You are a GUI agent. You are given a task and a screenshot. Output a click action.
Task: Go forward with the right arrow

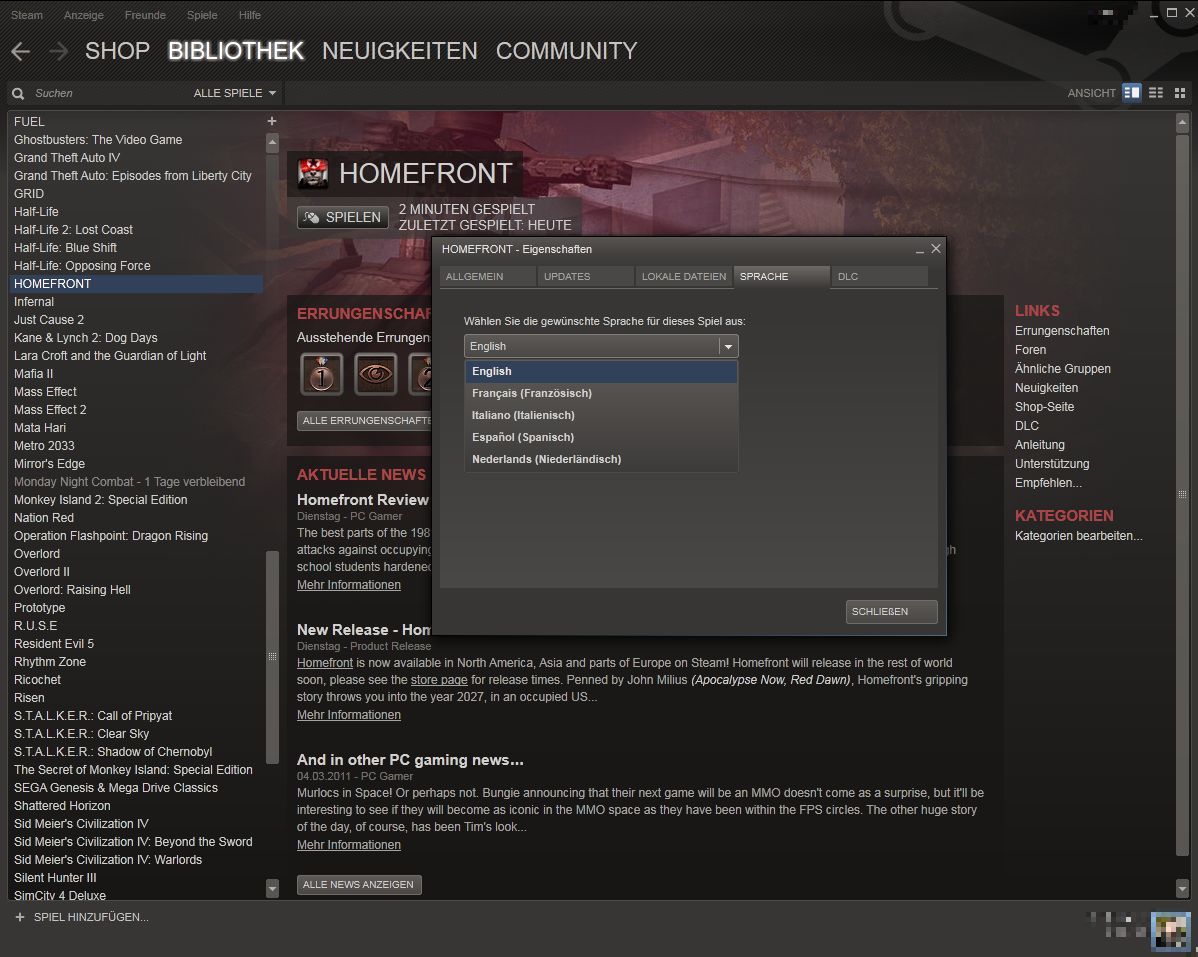pos(58,51)
